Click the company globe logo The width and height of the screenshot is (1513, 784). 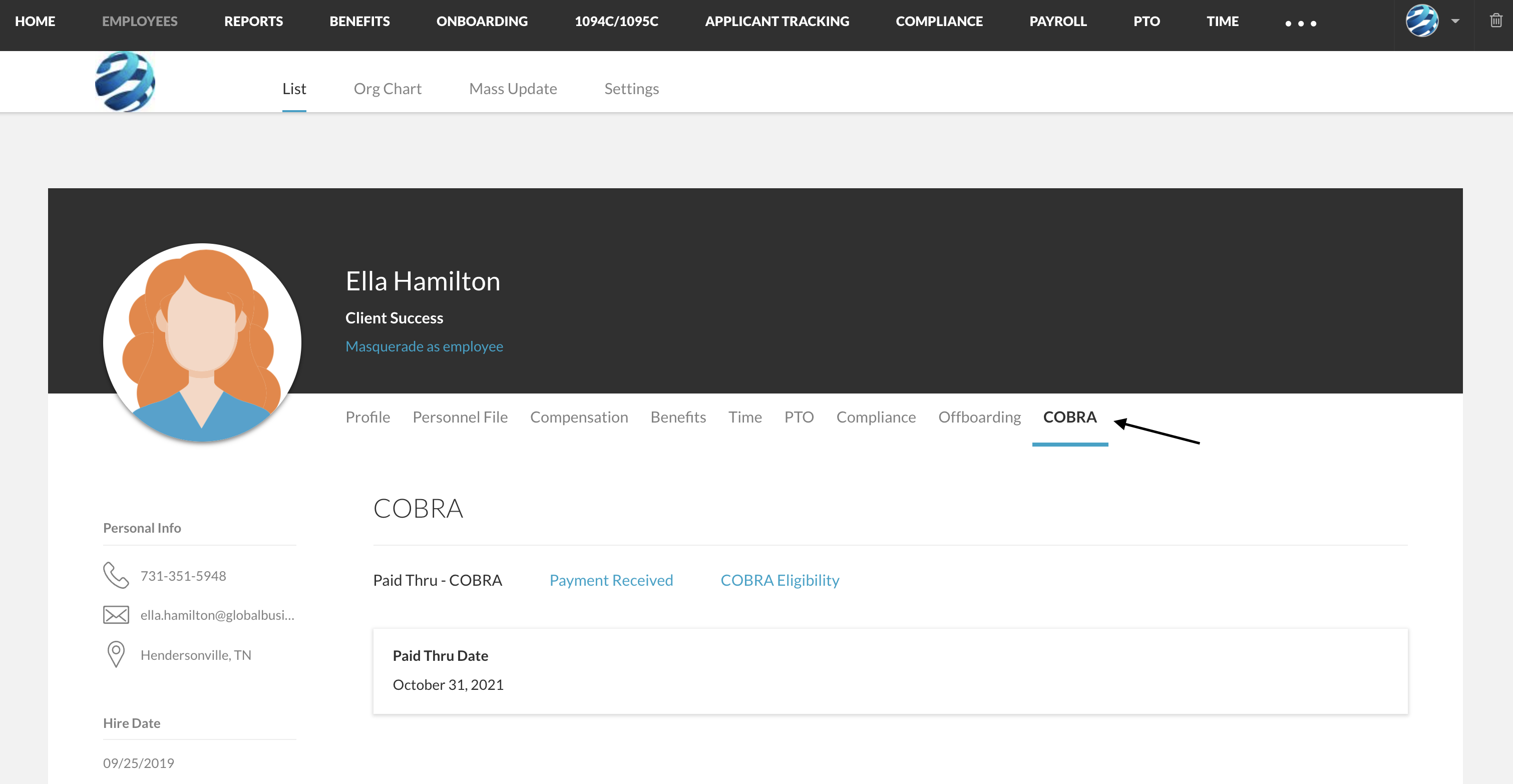coord(125,82)
